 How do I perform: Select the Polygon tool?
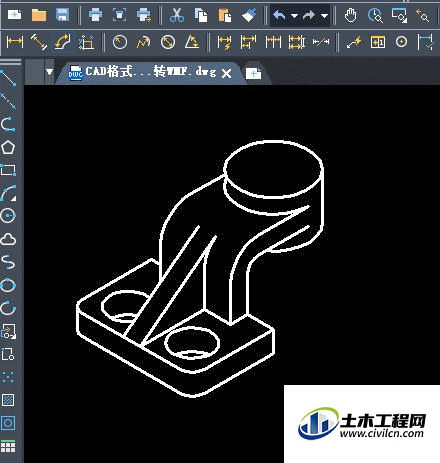[8, 147]
